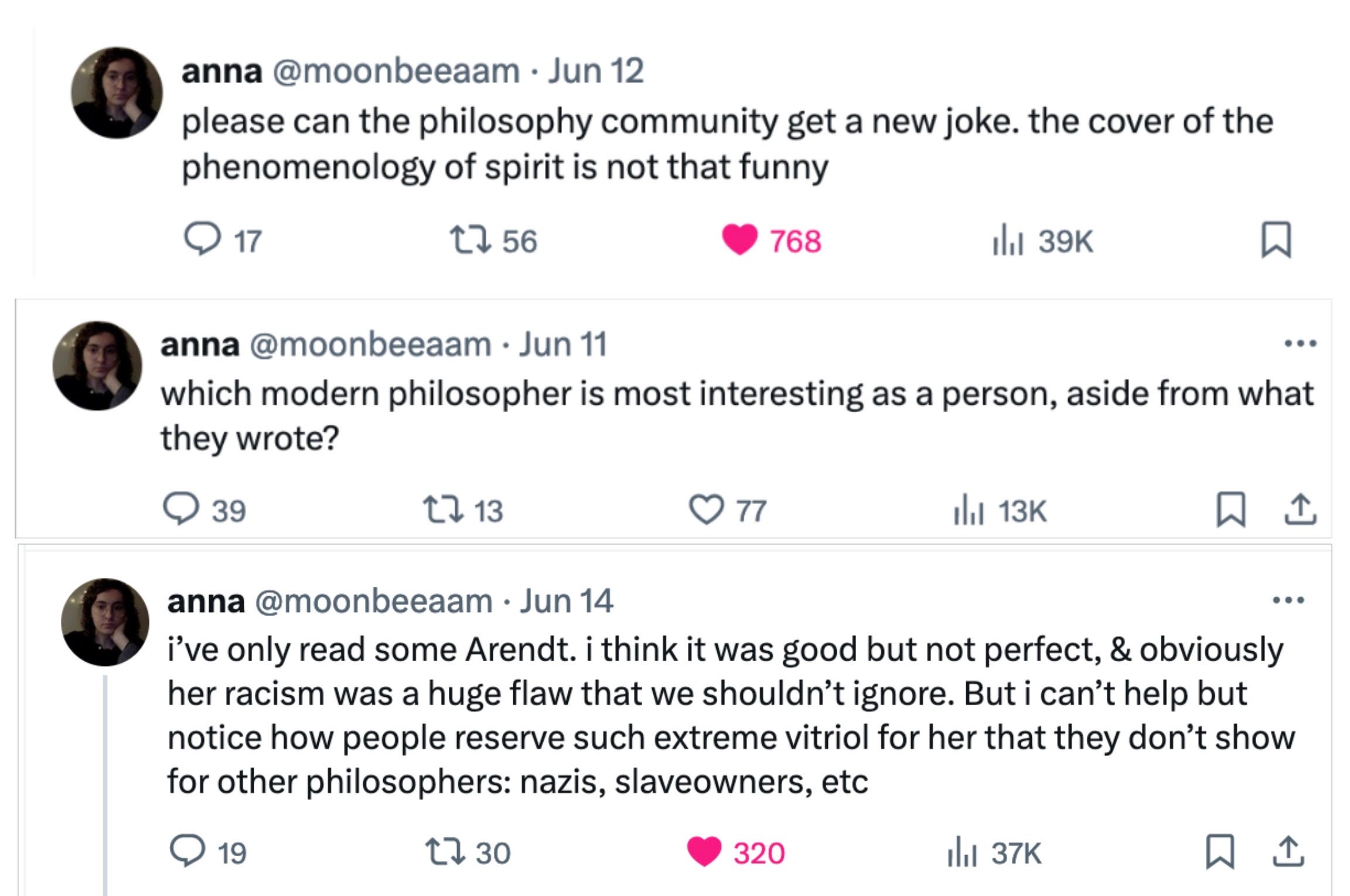Viewport: 1350px width, 896px height.
Task: Open more options on the Jun 11 tweet
Action: click(1300, 344)
